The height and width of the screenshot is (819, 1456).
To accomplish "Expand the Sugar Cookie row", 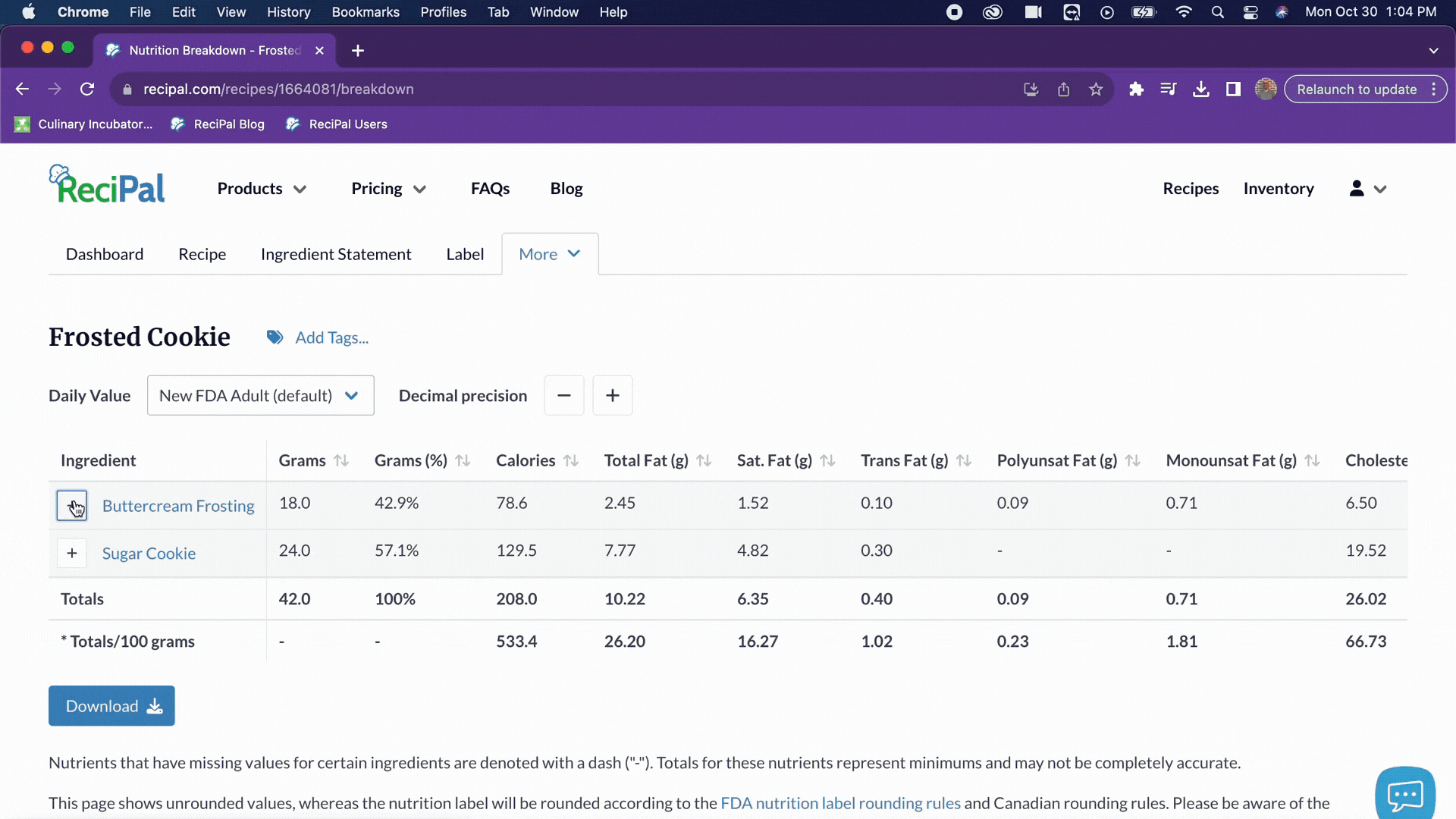I will click(72, 554).
